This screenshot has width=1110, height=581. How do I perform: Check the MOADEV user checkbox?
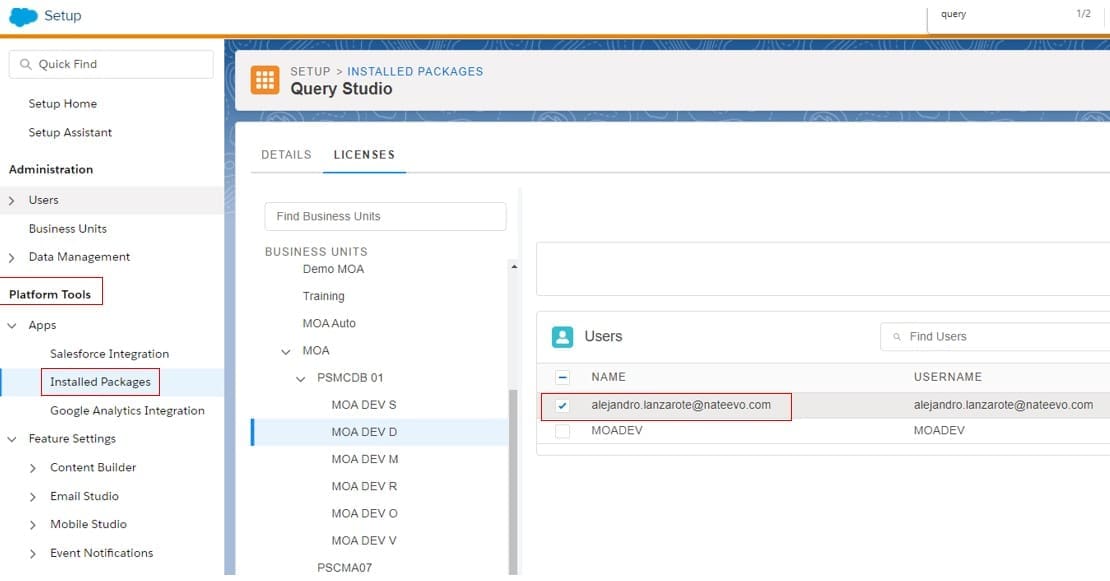(562, 431)
